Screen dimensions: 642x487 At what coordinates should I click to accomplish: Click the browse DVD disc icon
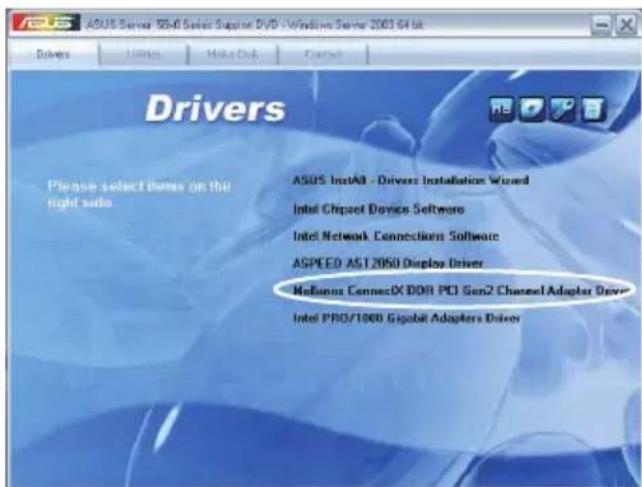pyautogui.click(x=532, y=109)
